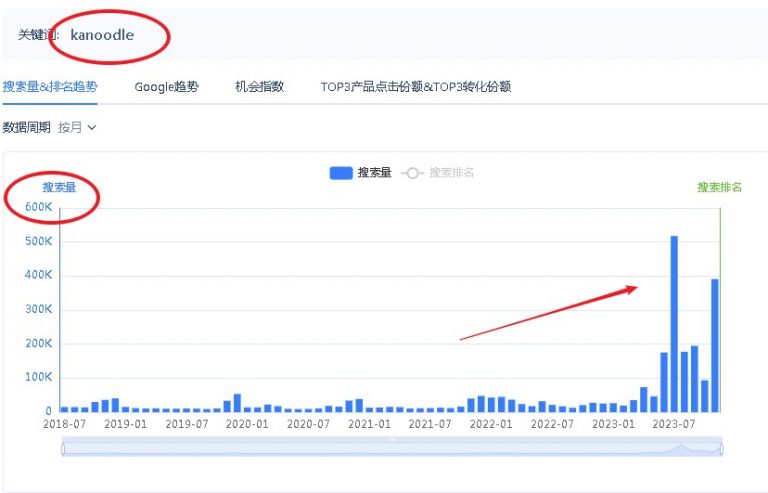This screenshot has width=768, height=493.
Task: Click the 2018-07 x-axis label
Action: tap(64, 424)
